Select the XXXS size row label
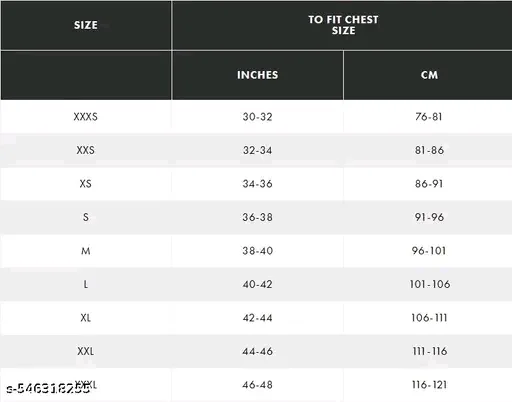512x402 pixels. point(86,117)
